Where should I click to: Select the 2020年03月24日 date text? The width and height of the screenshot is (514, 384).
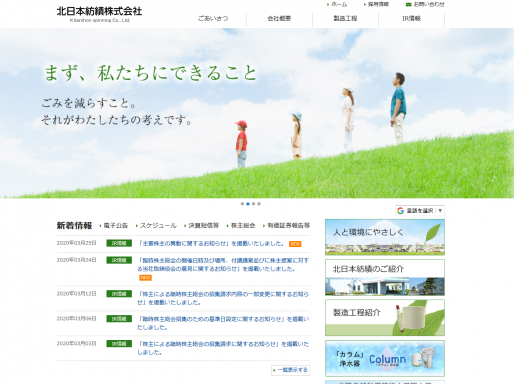tap(76, 260)
